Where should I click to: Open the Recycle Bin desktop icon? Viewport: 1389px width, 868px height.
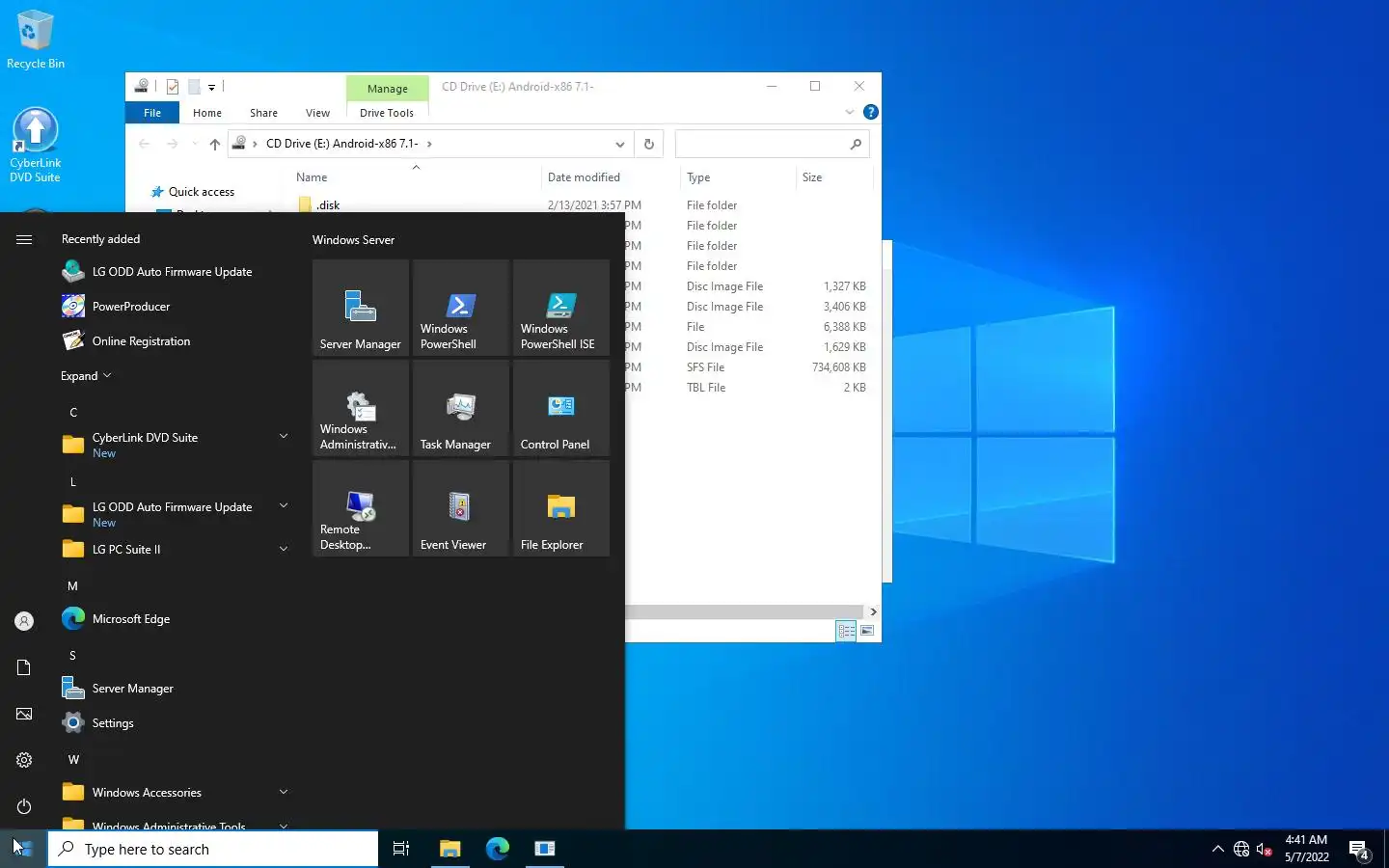pyautogui.click(x=36, y=40)
